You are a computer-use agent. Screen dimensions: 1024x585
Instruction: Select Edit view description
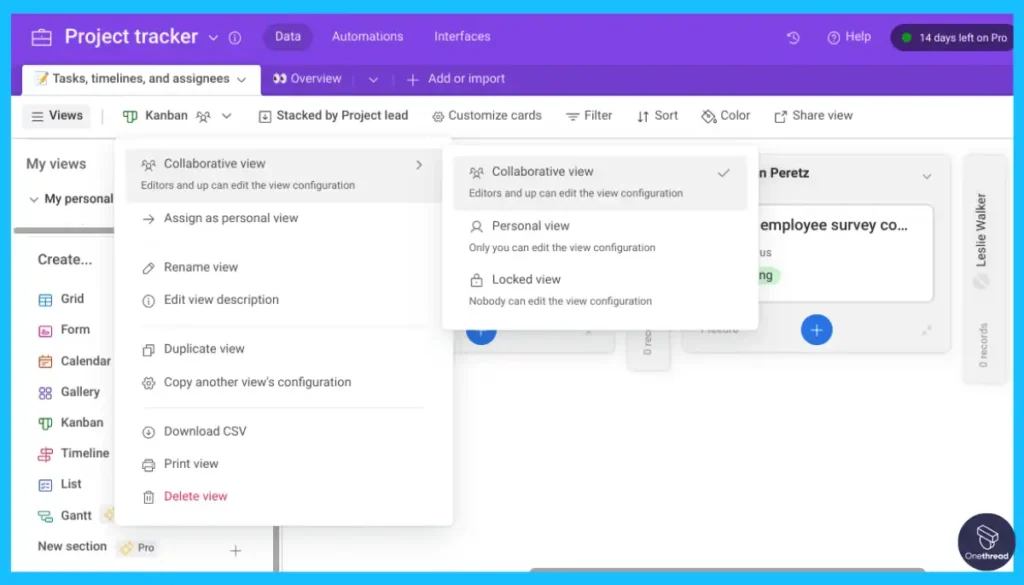click(210, 300)
